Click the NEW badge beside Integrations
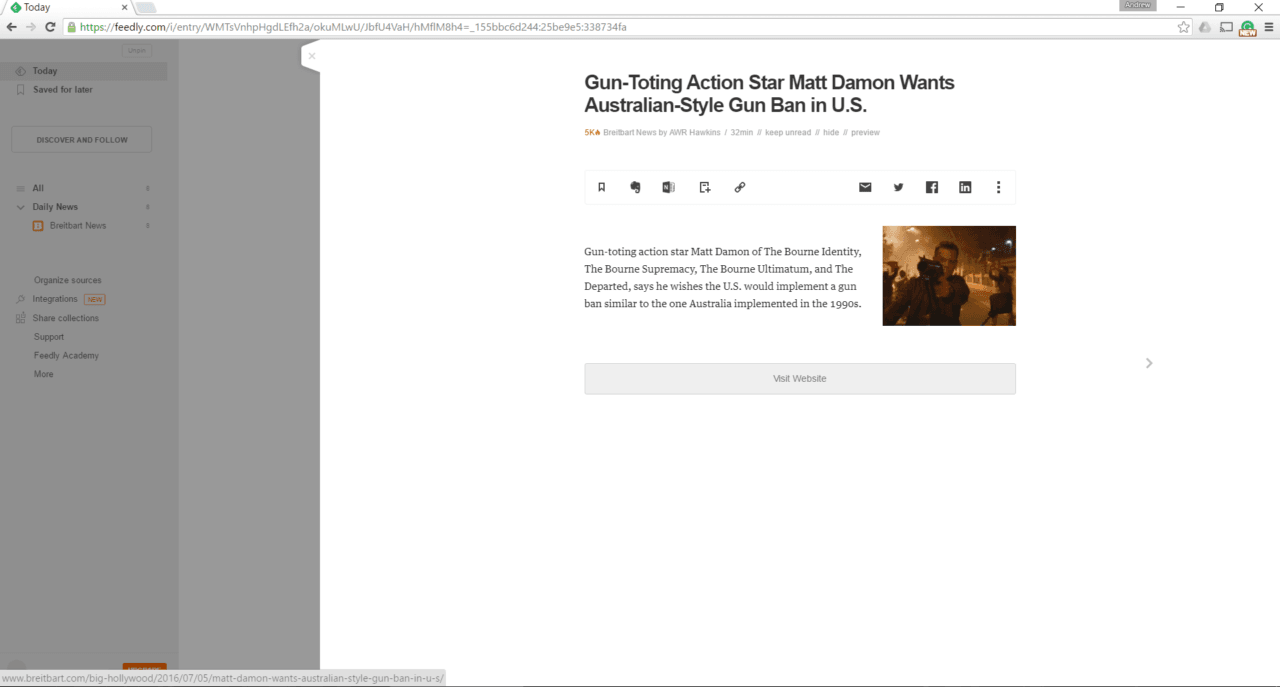Image resolution: width=1280 pixels, height=687 pixels. (95, 299)
